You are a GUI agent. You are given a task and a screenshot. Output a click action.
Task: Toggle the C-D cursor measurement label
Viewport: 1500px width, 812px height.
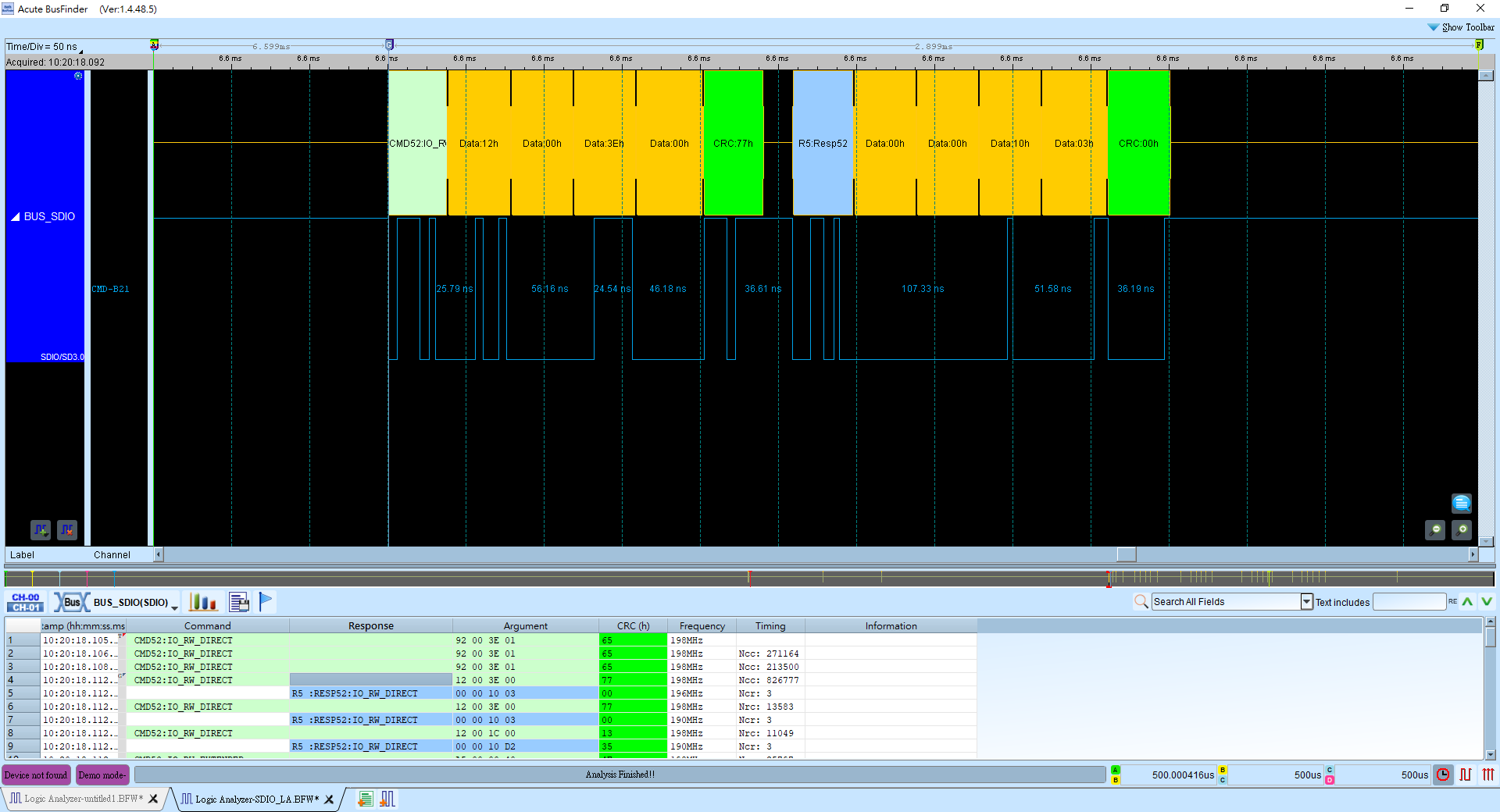coord(1330,775)
